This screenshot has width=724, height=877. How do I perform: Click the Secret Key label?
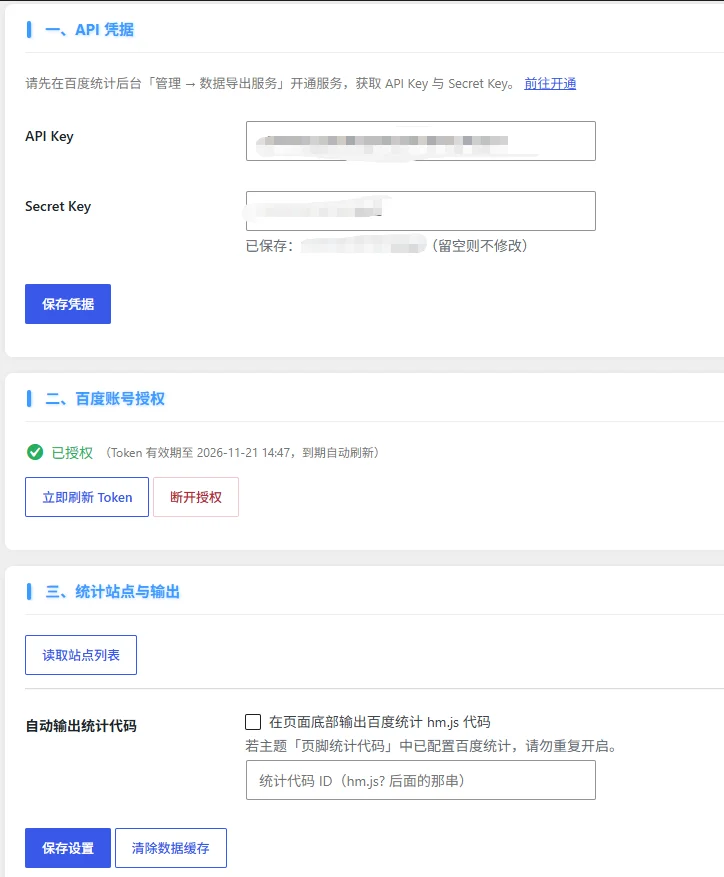click(x=58, y=206)
